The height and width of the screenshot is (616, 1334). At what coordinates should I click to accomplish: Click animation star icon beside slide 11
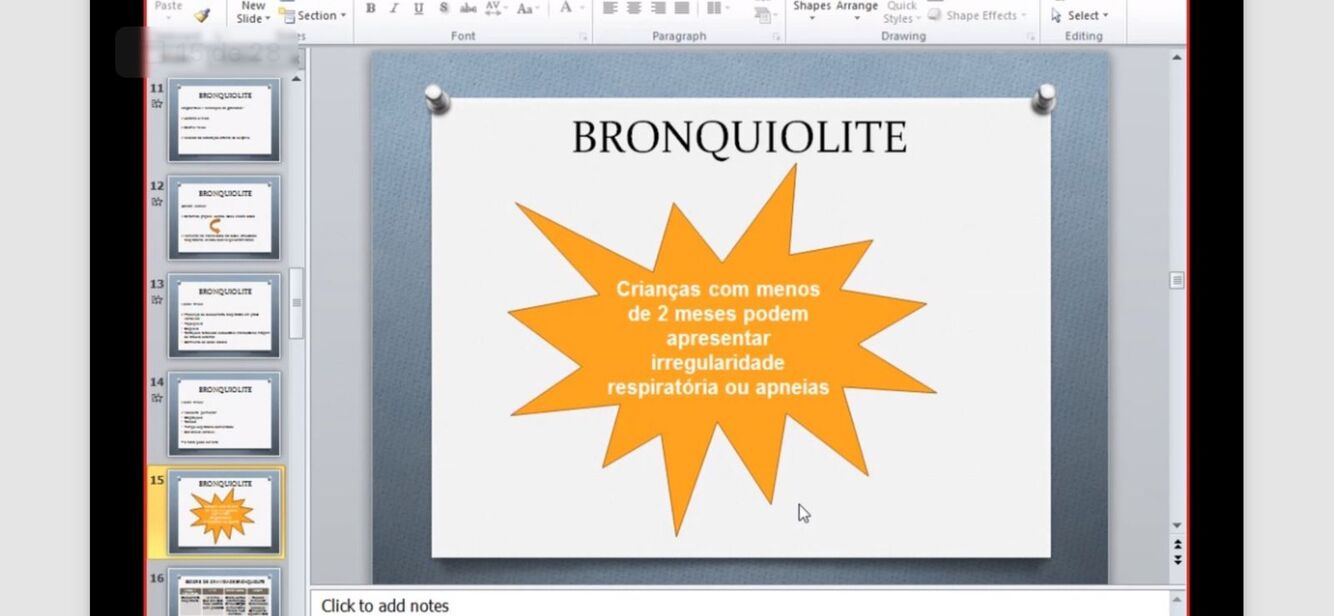(157, 103)
